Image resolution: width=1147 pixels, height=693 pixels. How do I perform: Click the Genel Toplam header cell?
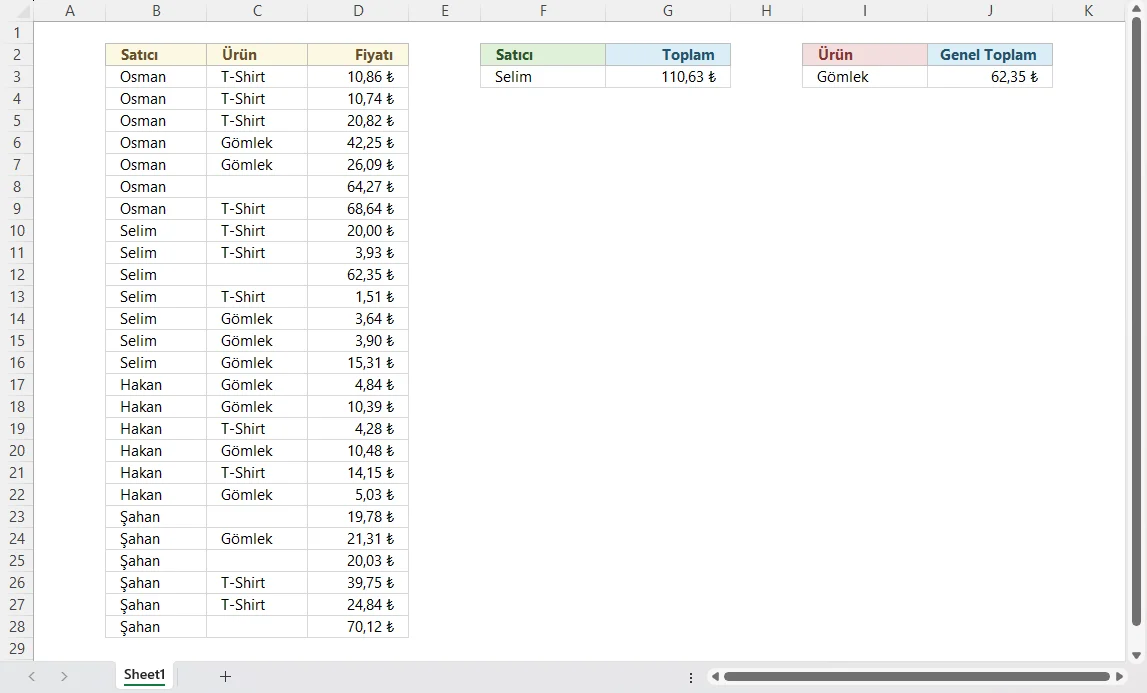pos(990,55)
